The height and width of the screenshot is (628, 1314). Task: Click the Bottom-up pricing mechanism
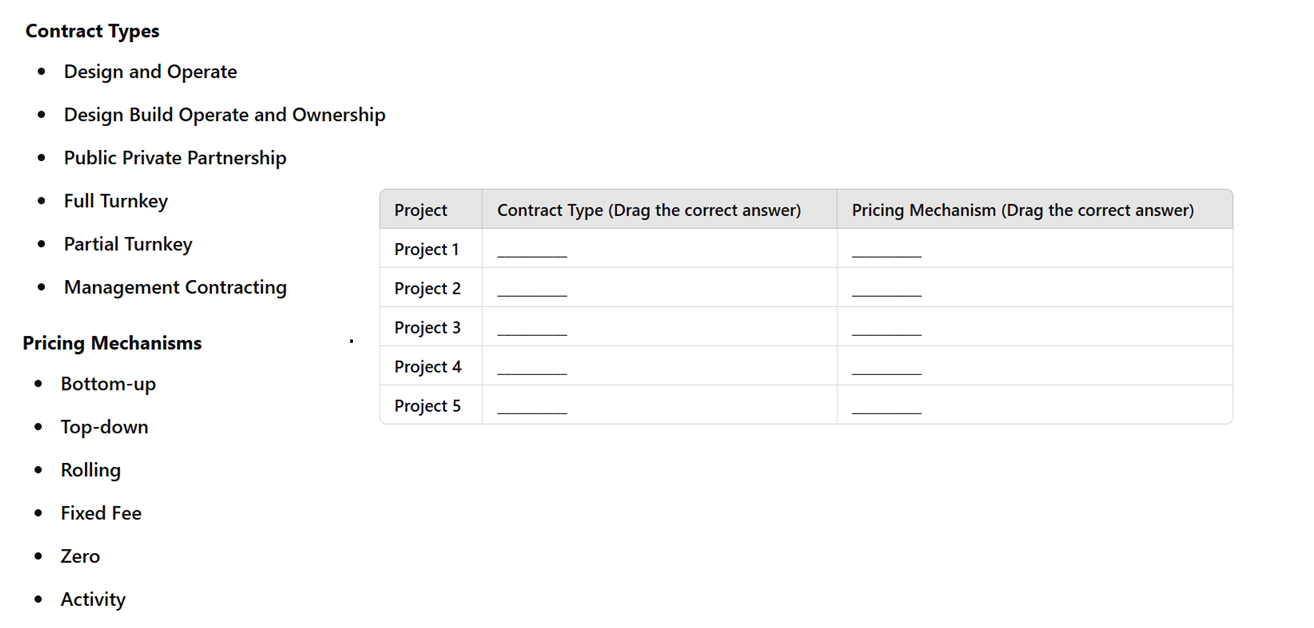(108, 384)
